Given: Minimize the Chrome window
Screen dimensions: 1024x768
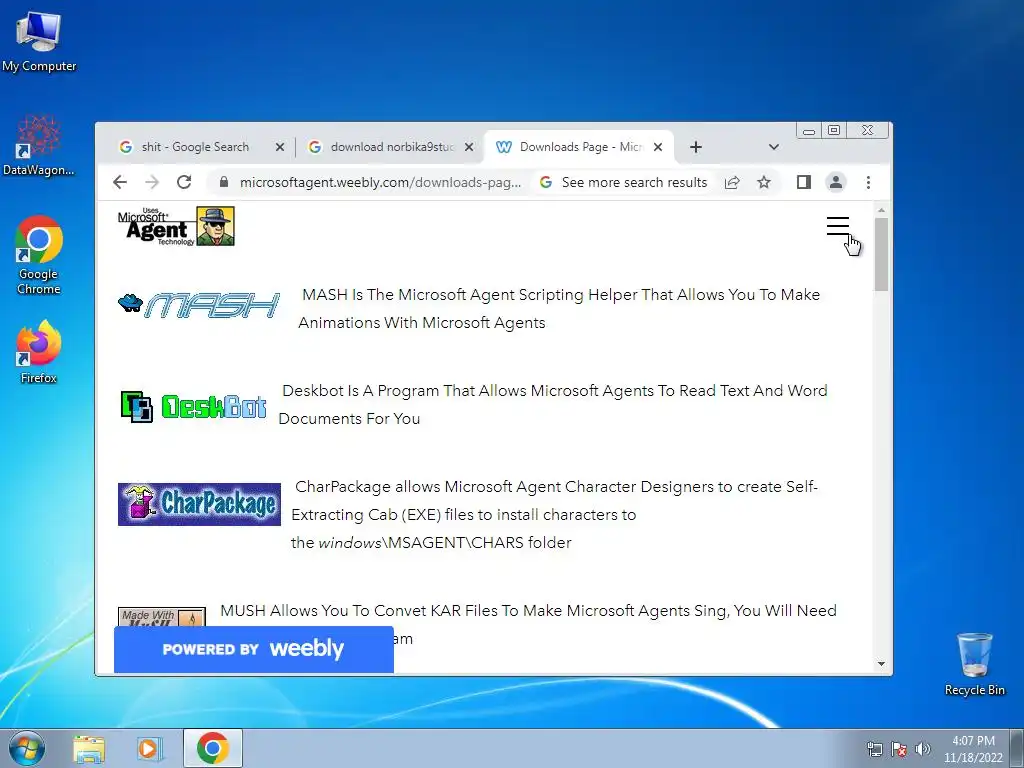Looking at the screenshot, I should coord(808,131).
